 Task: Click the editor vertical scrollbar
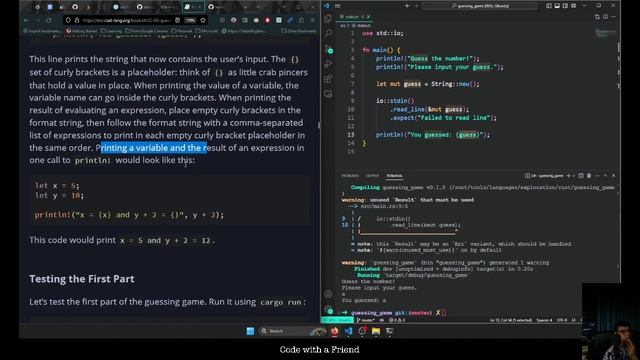(618, 47)
